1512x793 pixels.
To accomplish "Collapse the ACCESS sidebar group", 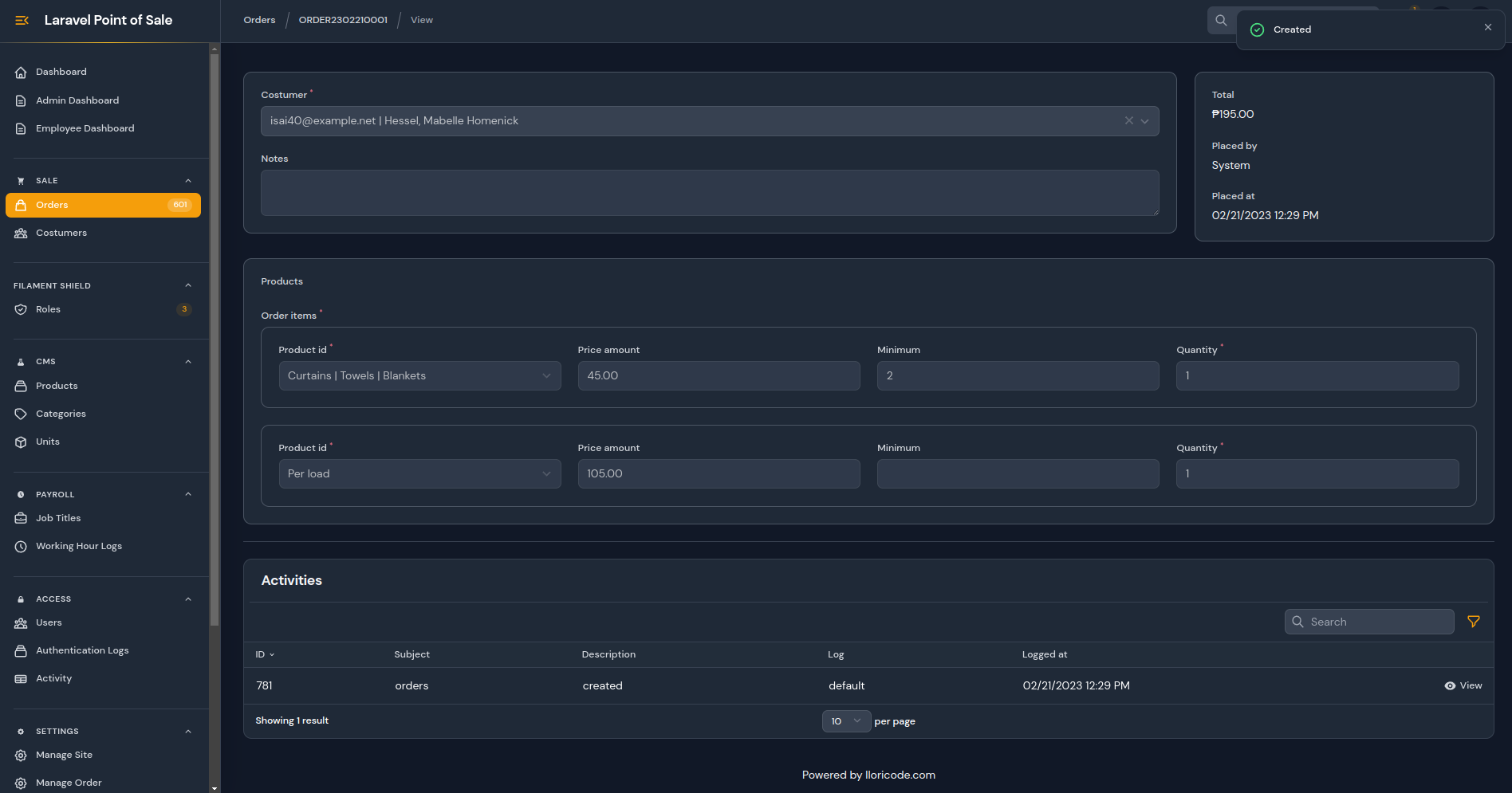I will click(x=188, y=599).
